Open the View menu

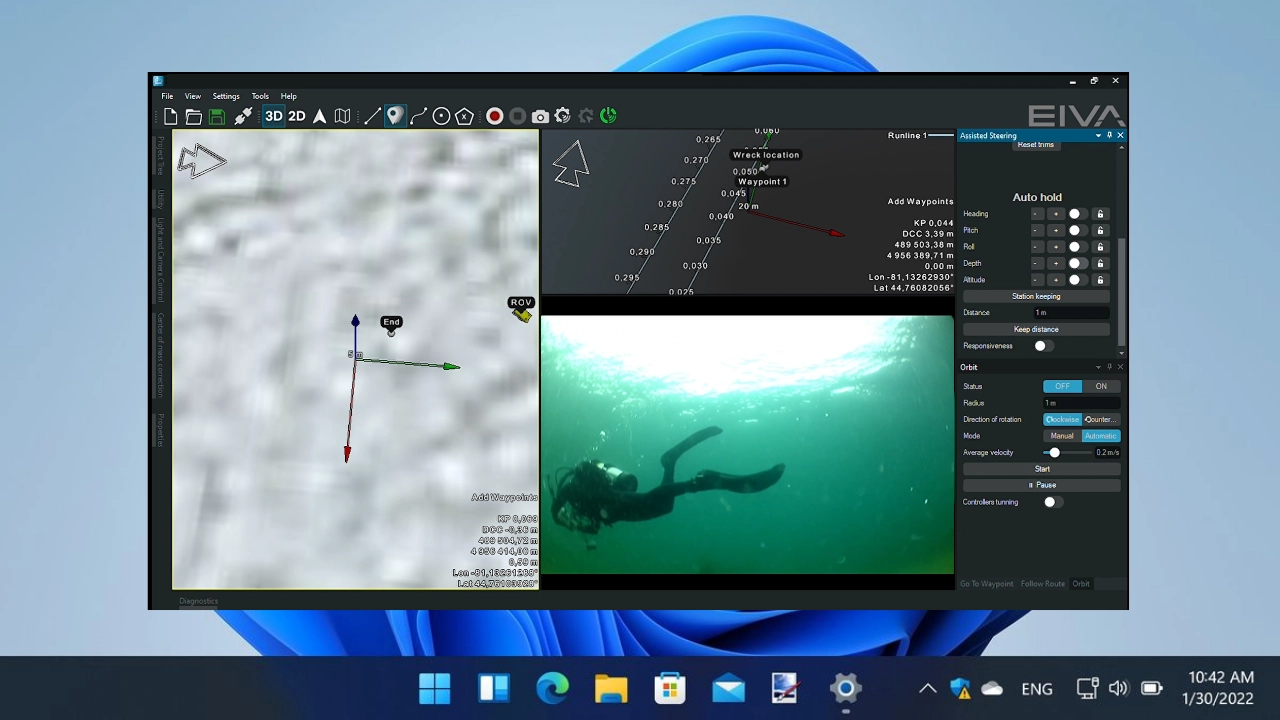193,96
